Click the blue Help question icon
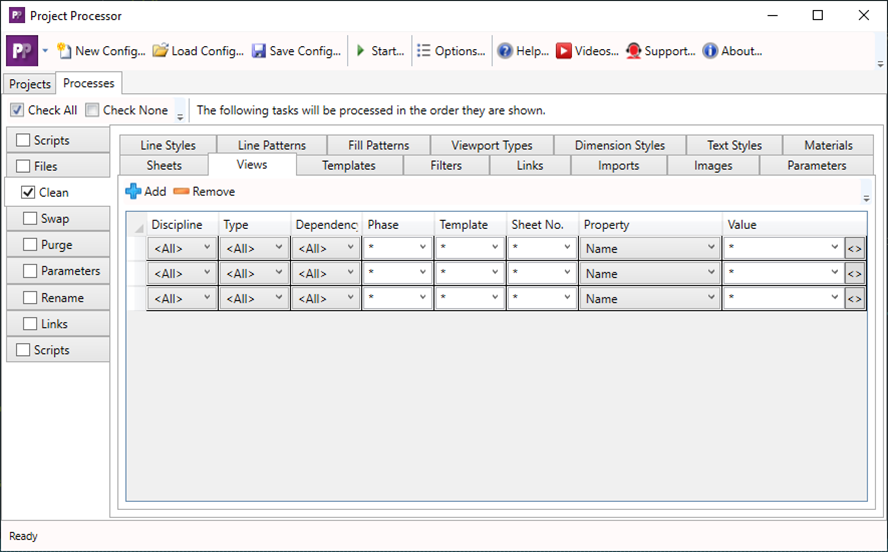Screen dimensions: 888x552 tap(505, 51)
